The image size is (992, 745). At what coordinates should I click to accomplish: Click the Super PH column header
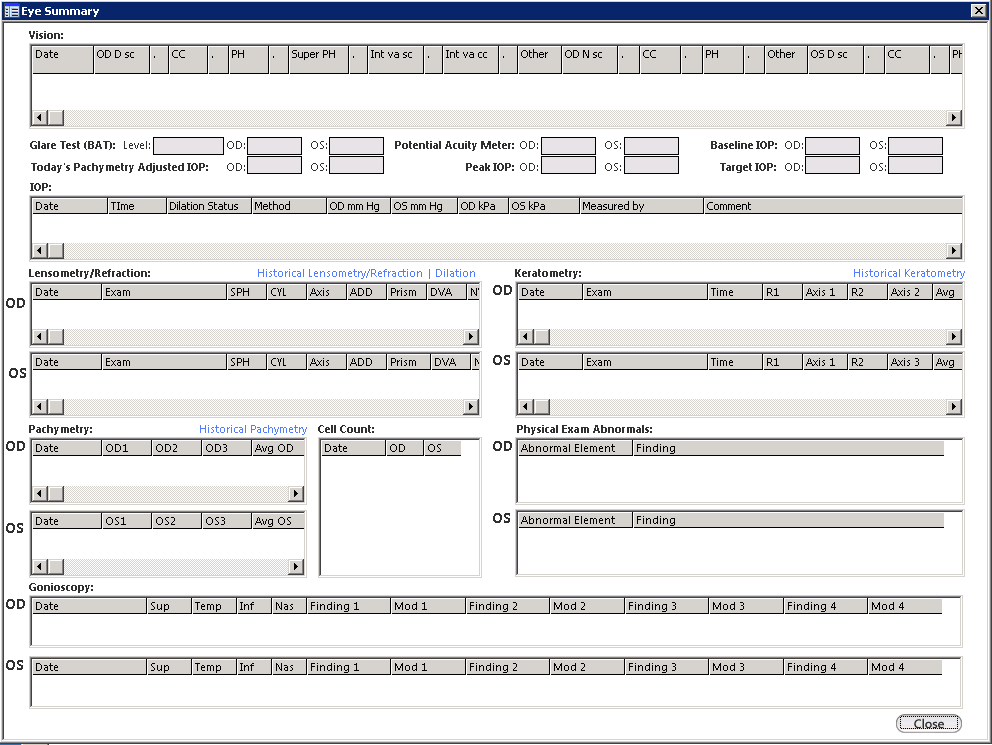319,59
